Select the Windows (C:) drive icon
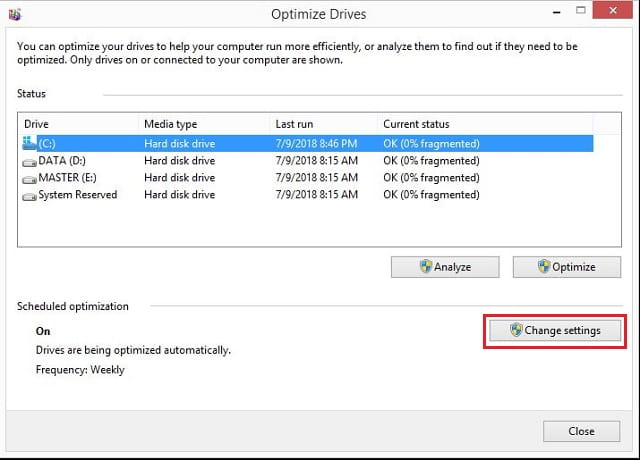640x460 pixels. point(29,143)
